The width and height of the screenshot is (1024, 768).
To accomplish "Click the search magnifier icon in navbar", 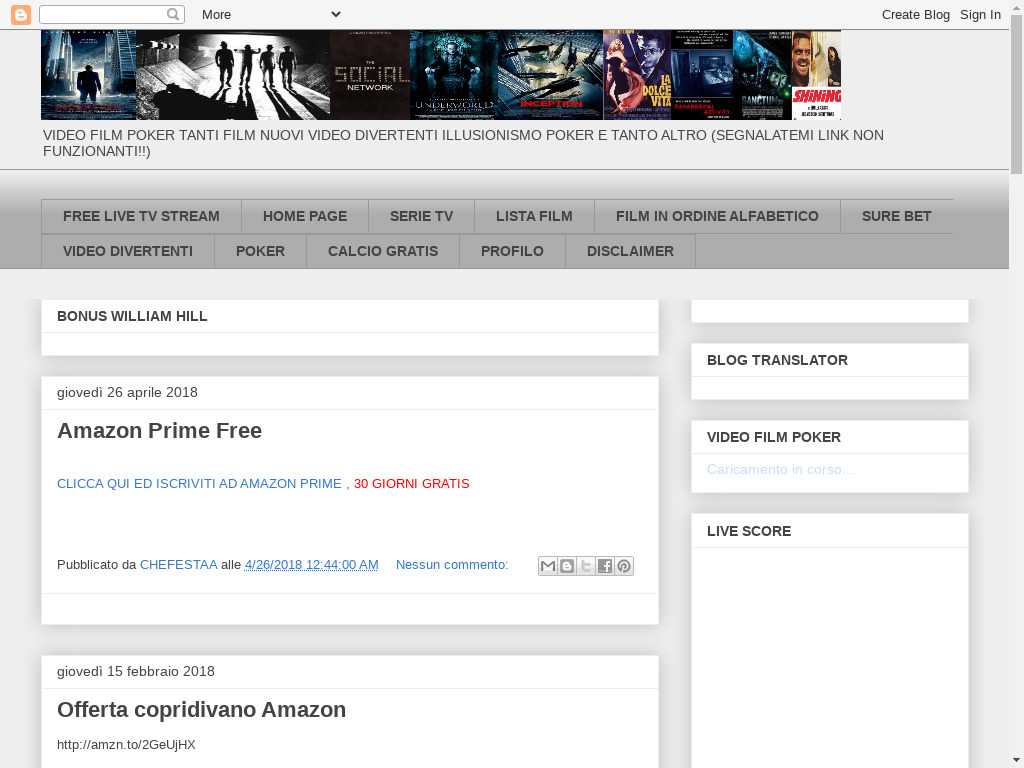I will click(x=172, y=14).
